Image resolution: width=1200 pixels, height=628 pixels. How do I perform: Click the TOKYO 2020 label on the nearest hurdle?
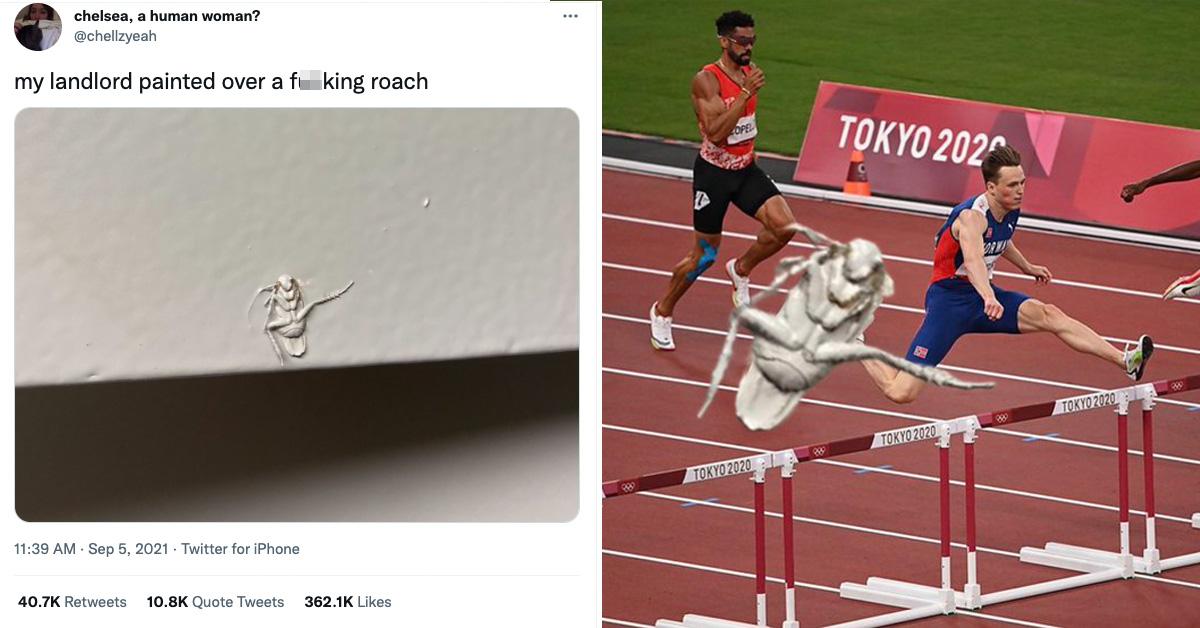point(721,470)
